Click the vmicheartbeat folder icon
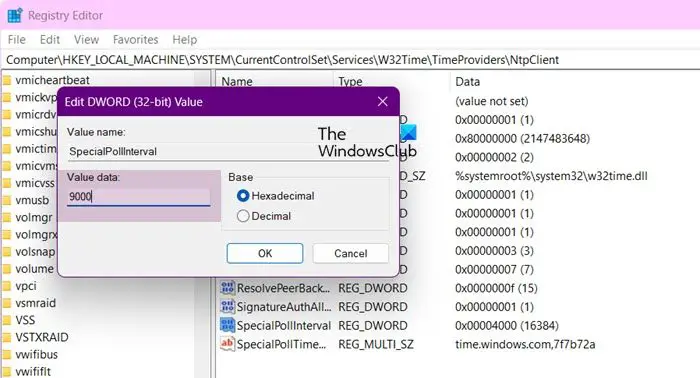 tap(7, 80)
